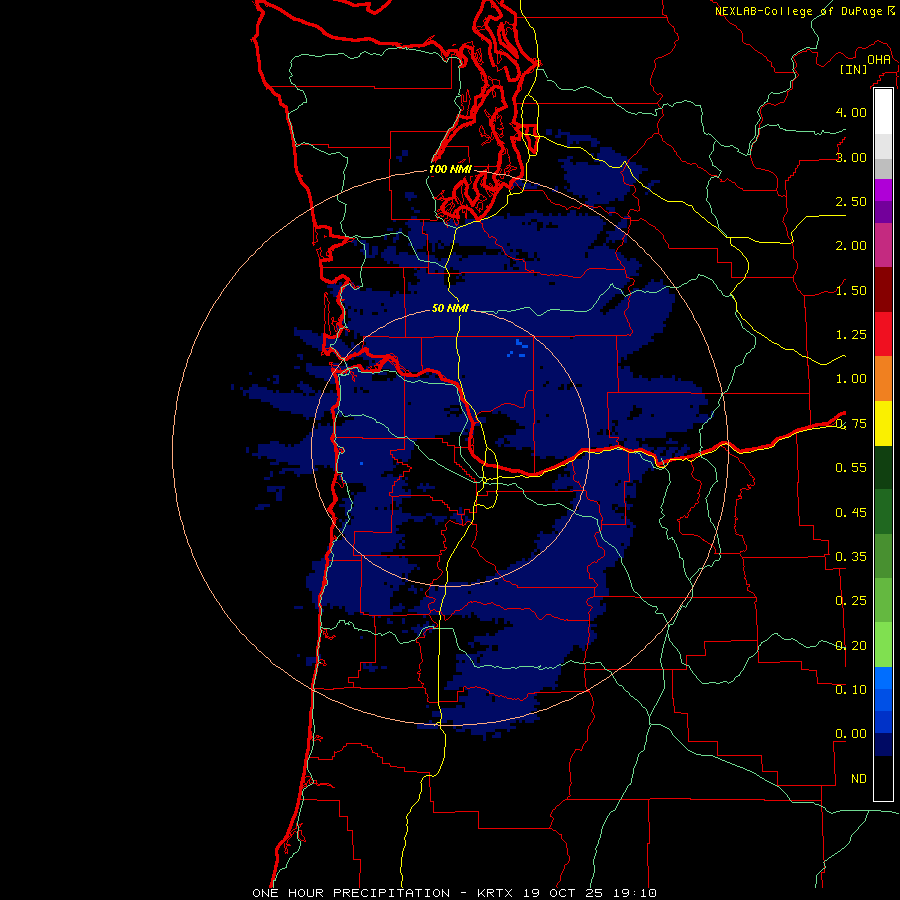
Task: Click the OHA product label
Action: tap(879, 59)
